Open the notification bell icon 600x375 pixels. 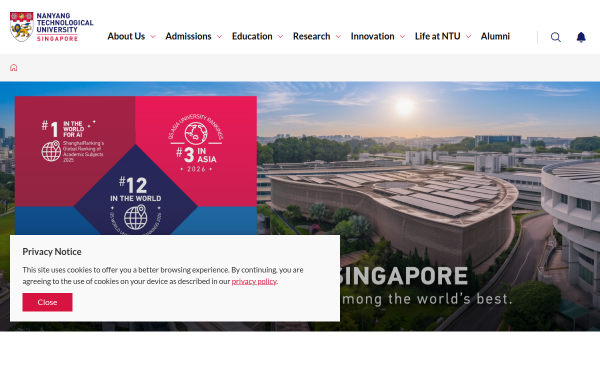pos(581,37)
